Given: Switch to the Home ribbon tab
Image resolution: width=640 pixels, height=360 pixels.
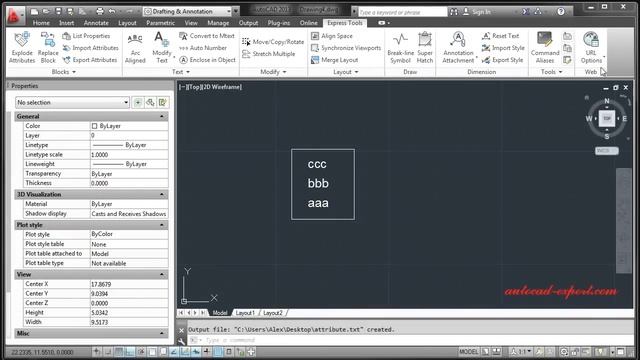Looking at the screenshot, I should tap(41, 23).
